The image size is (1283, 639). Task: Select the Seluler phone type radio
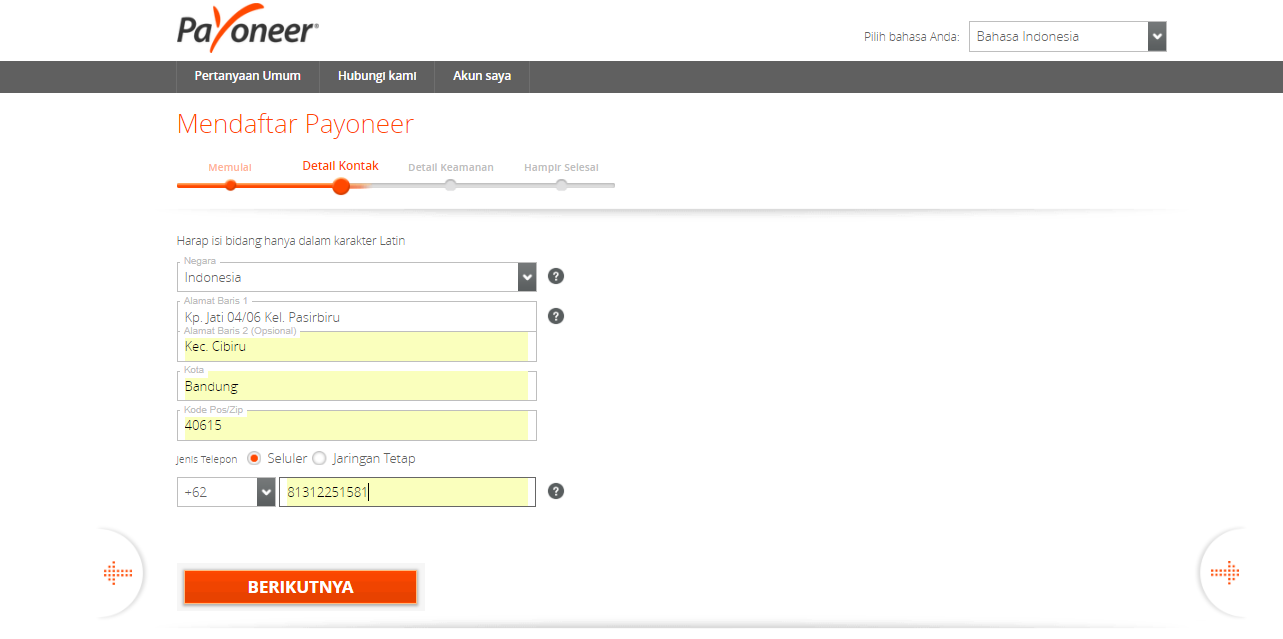point(254,458)
